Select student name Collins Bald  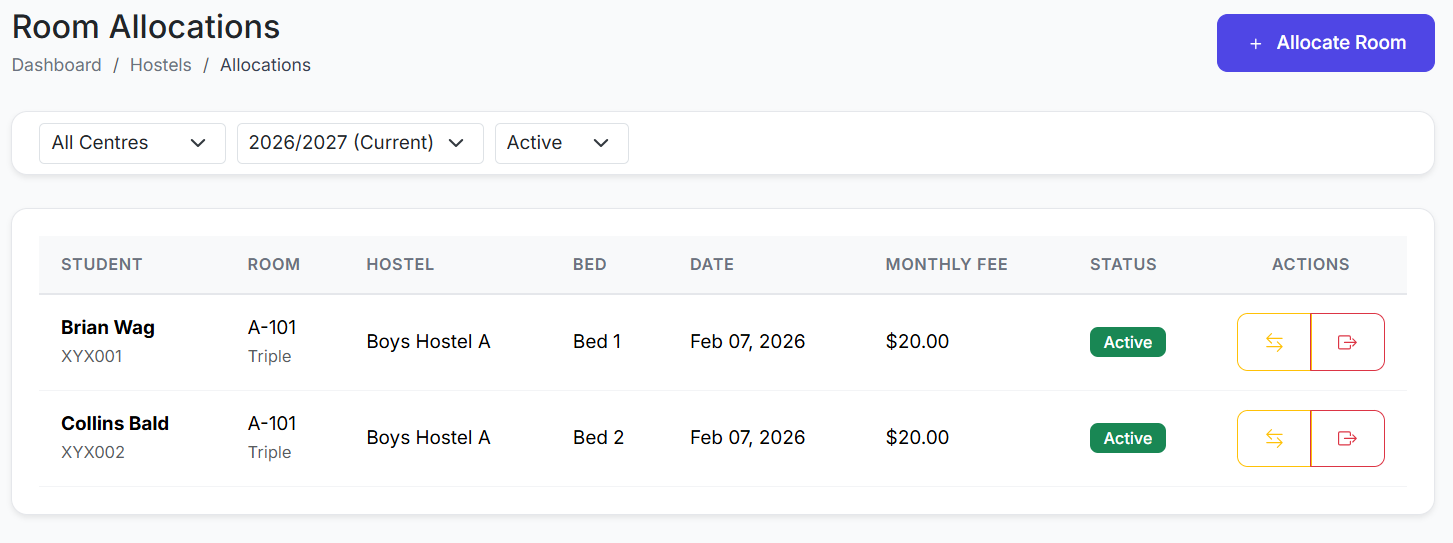pyautogui.click(x=115, y=423)
